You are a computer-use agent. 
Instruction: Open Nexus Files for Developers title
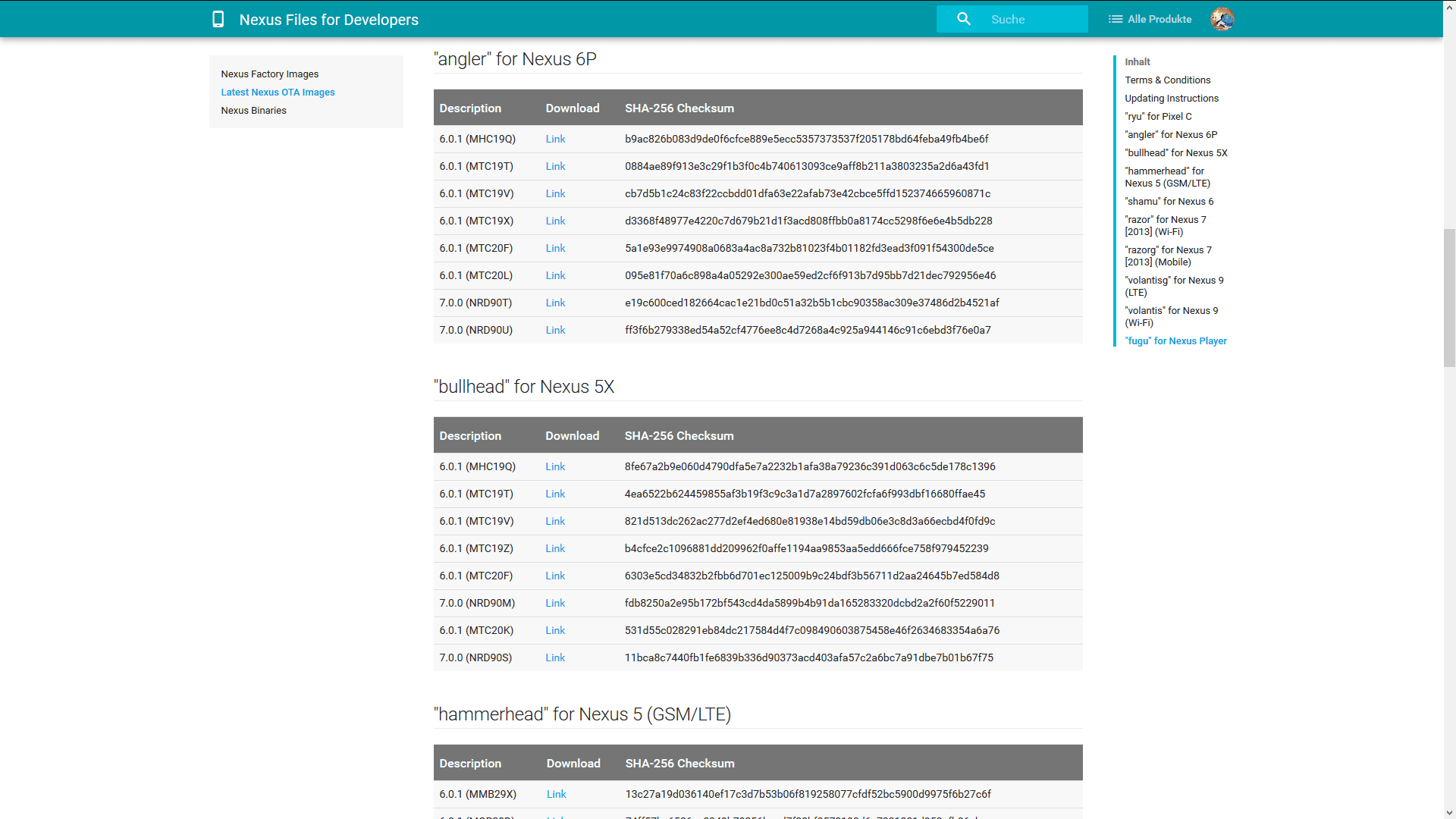click(x=328, y=20)
